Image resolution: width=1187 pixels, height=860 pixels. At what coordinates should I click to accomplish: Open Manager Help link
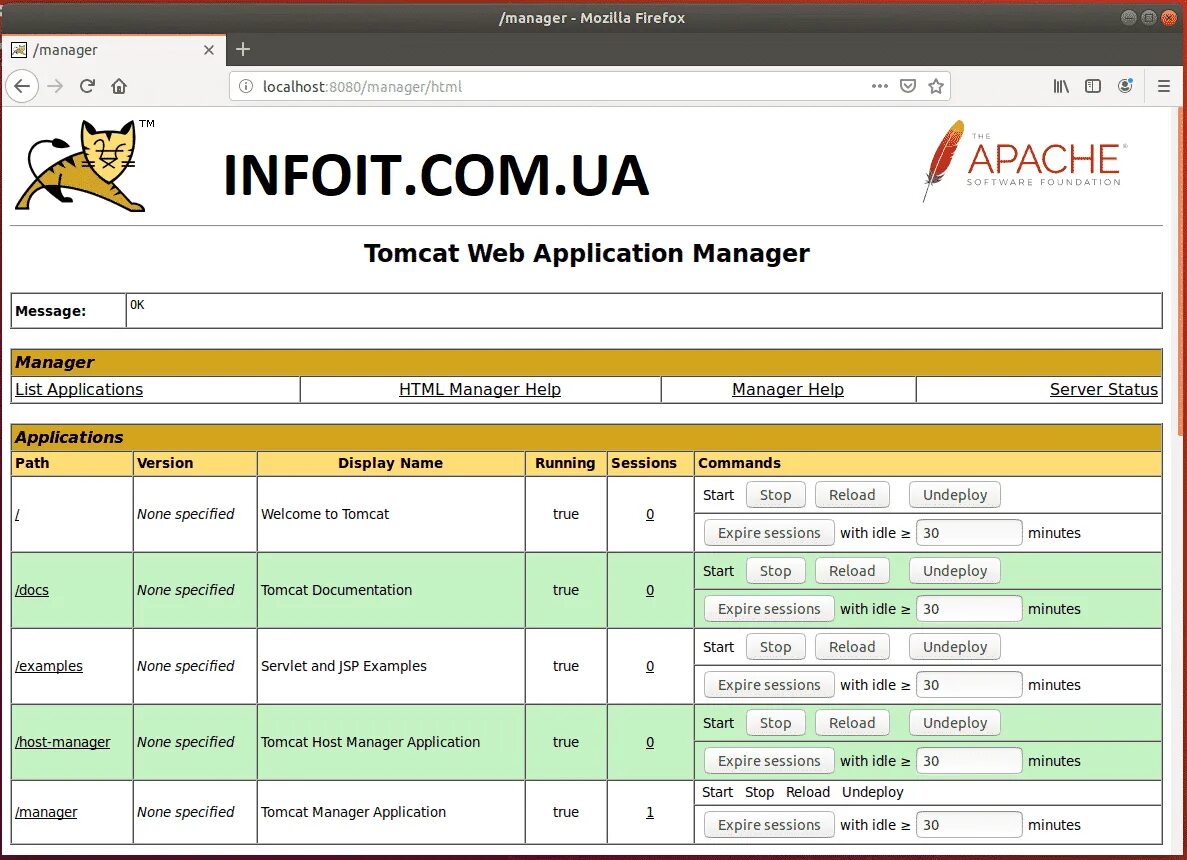[788, 389]
